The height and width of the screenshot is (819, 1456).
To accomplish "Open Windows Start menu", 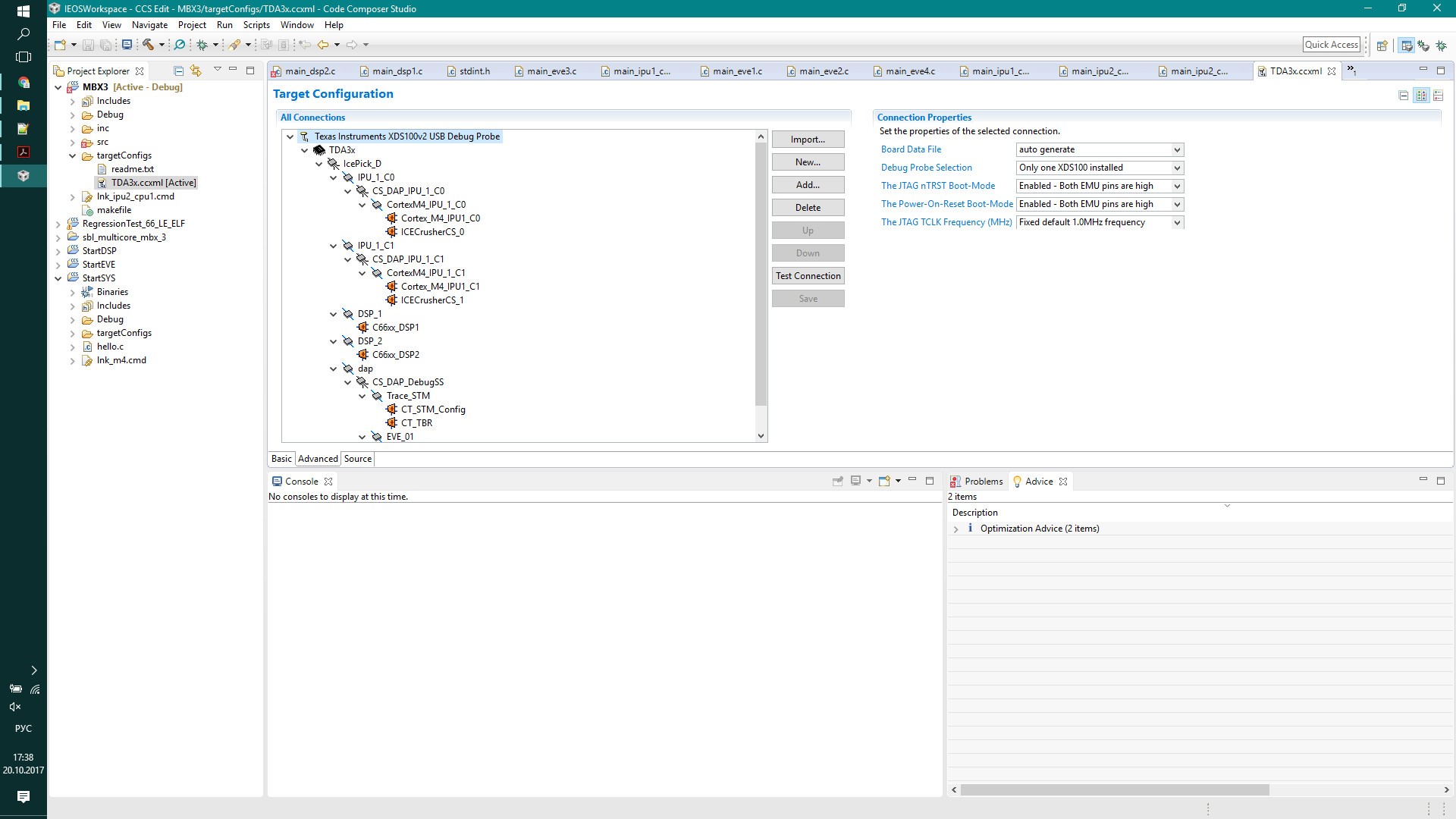I will coord(24,11).
